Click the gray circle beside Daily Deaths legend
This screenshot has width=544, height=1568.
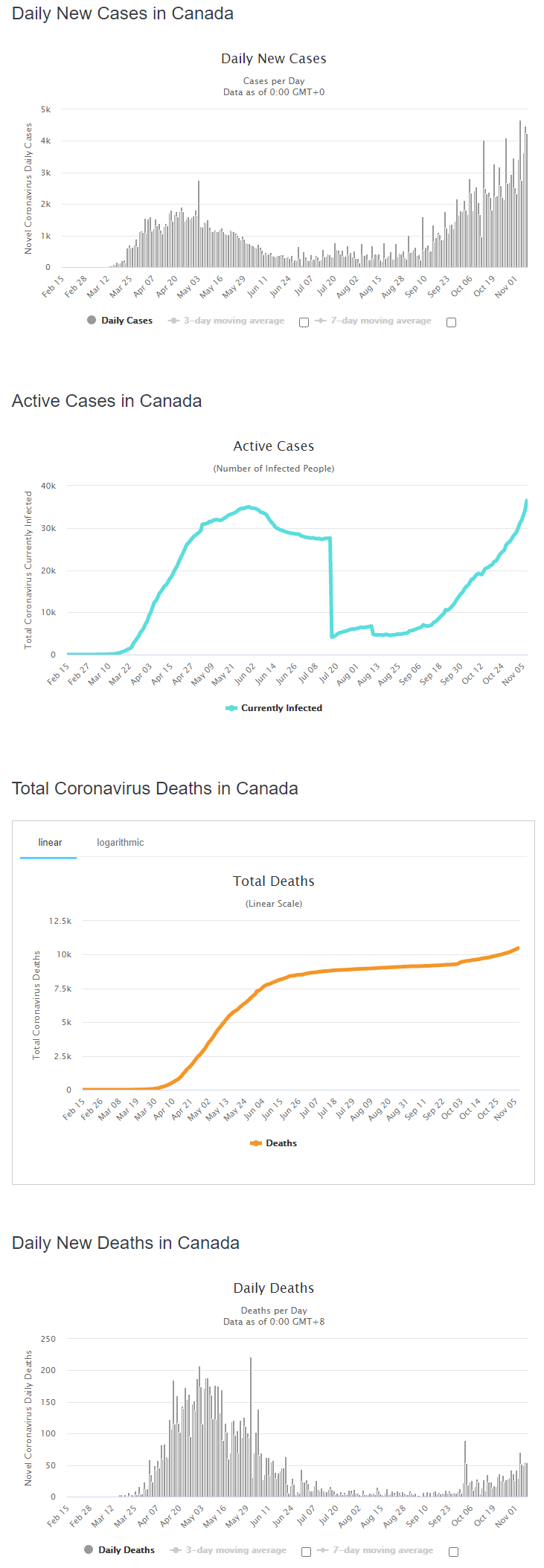pyautogui.click(x=89, y=1549)
